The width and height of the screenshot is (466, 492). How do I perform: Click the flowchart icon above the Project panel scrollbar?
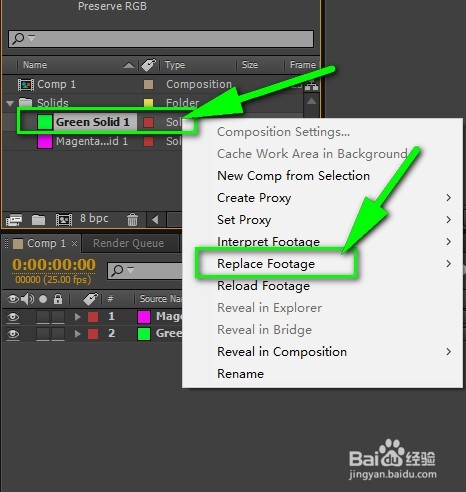click(x=311, y=87)
